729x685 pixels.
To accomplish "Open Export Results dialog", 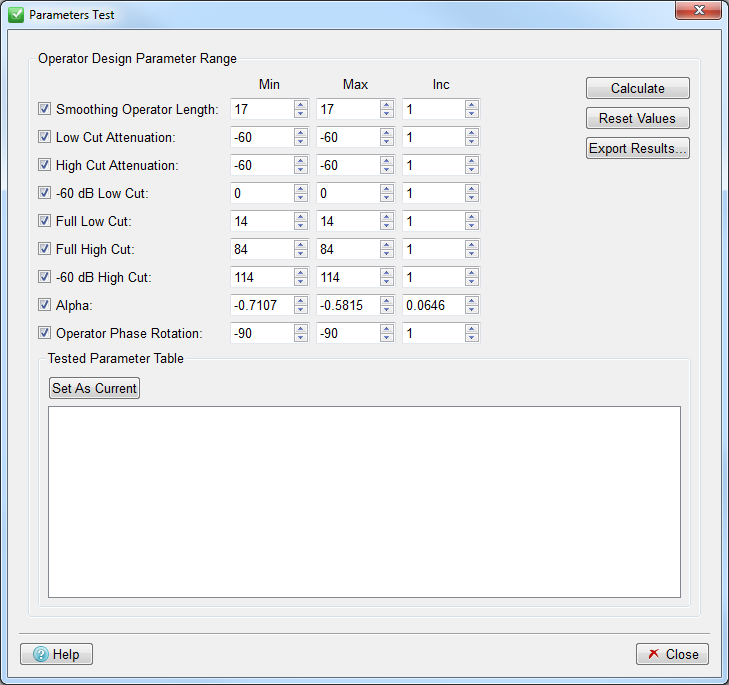I will tap(637, 148).
